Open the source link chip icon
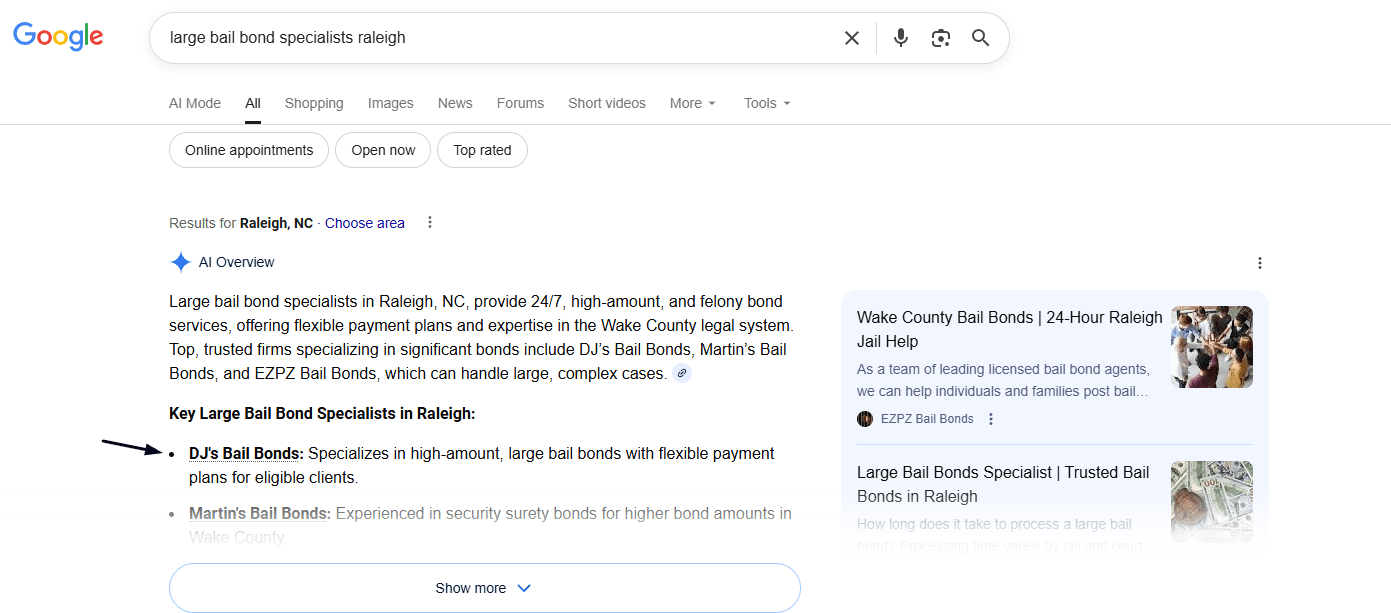1391x613 pixels. pos(682,373)
